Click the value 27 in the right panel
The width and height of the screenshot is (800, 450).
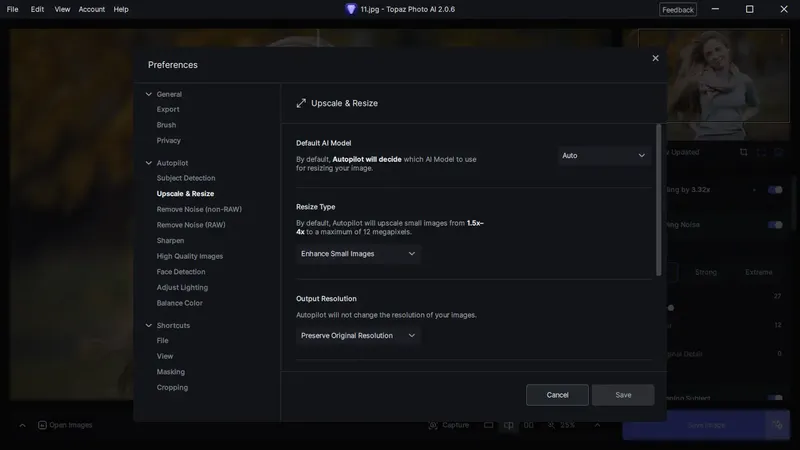(x=777, y=296)
